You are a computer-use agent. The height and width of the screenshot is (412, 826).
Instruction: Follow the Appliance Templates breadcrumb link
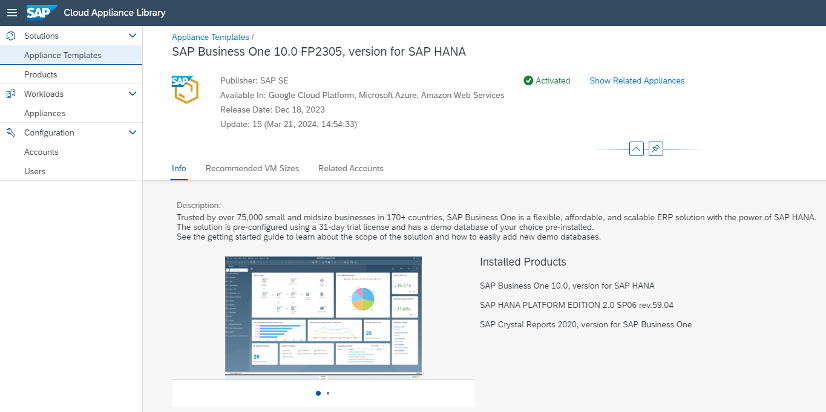pyautogui.click(x=210, y=37)
